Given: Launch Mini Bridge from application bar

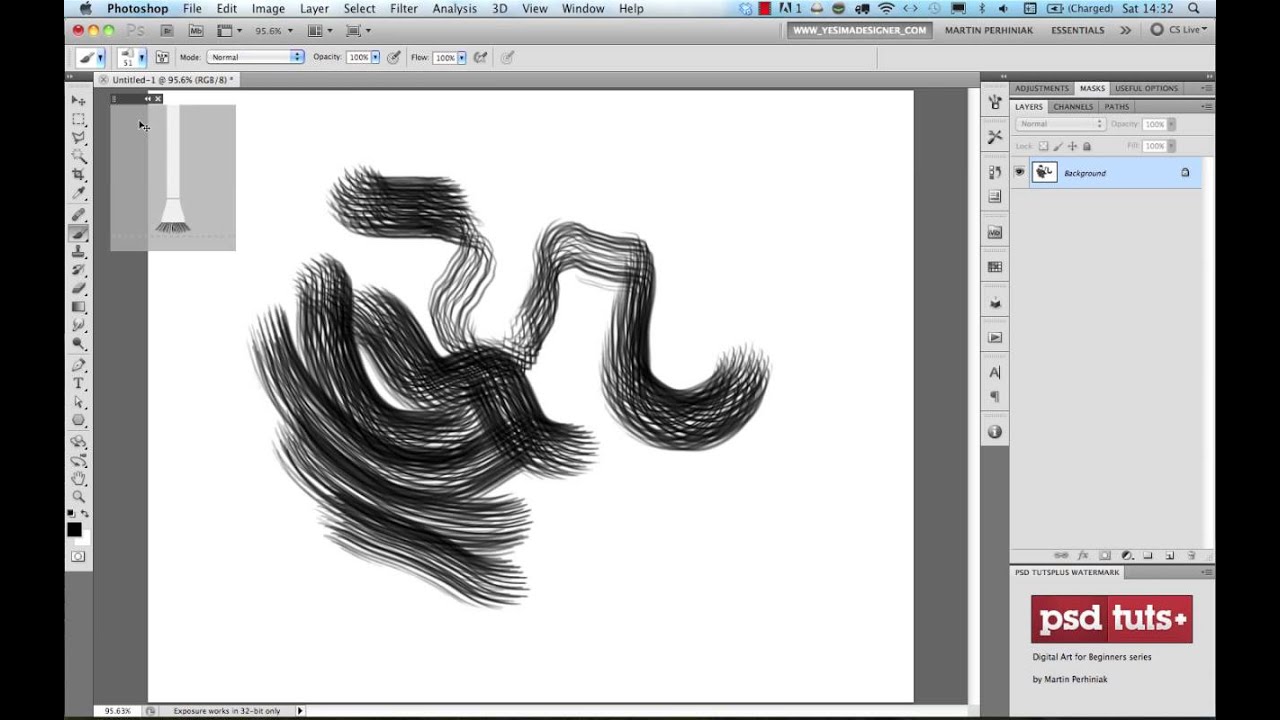Looking at the screenshot, I should click(x=195, y=31).
